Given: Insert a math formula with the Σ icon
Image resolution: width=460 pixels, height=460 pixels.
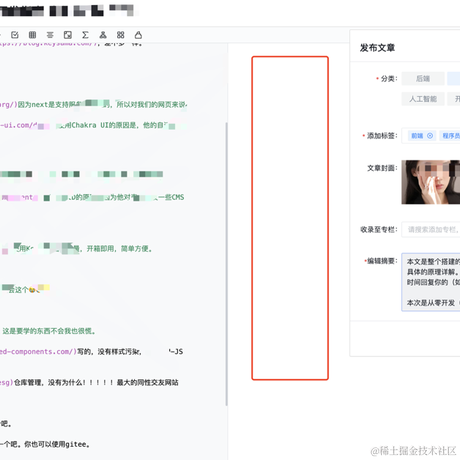Looking at the screenshot, I should (85, 35).
